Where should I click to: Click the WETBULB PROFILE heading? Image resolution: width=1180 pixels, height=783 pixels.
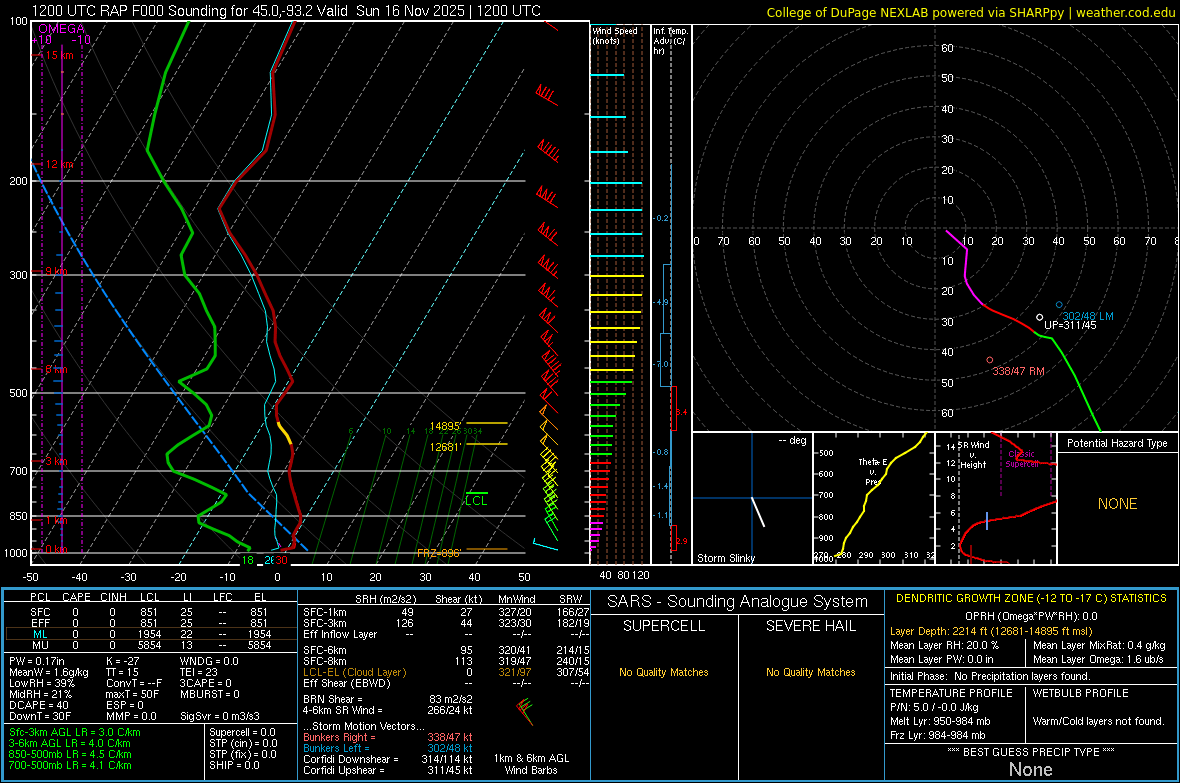(x=1081, y=693)
